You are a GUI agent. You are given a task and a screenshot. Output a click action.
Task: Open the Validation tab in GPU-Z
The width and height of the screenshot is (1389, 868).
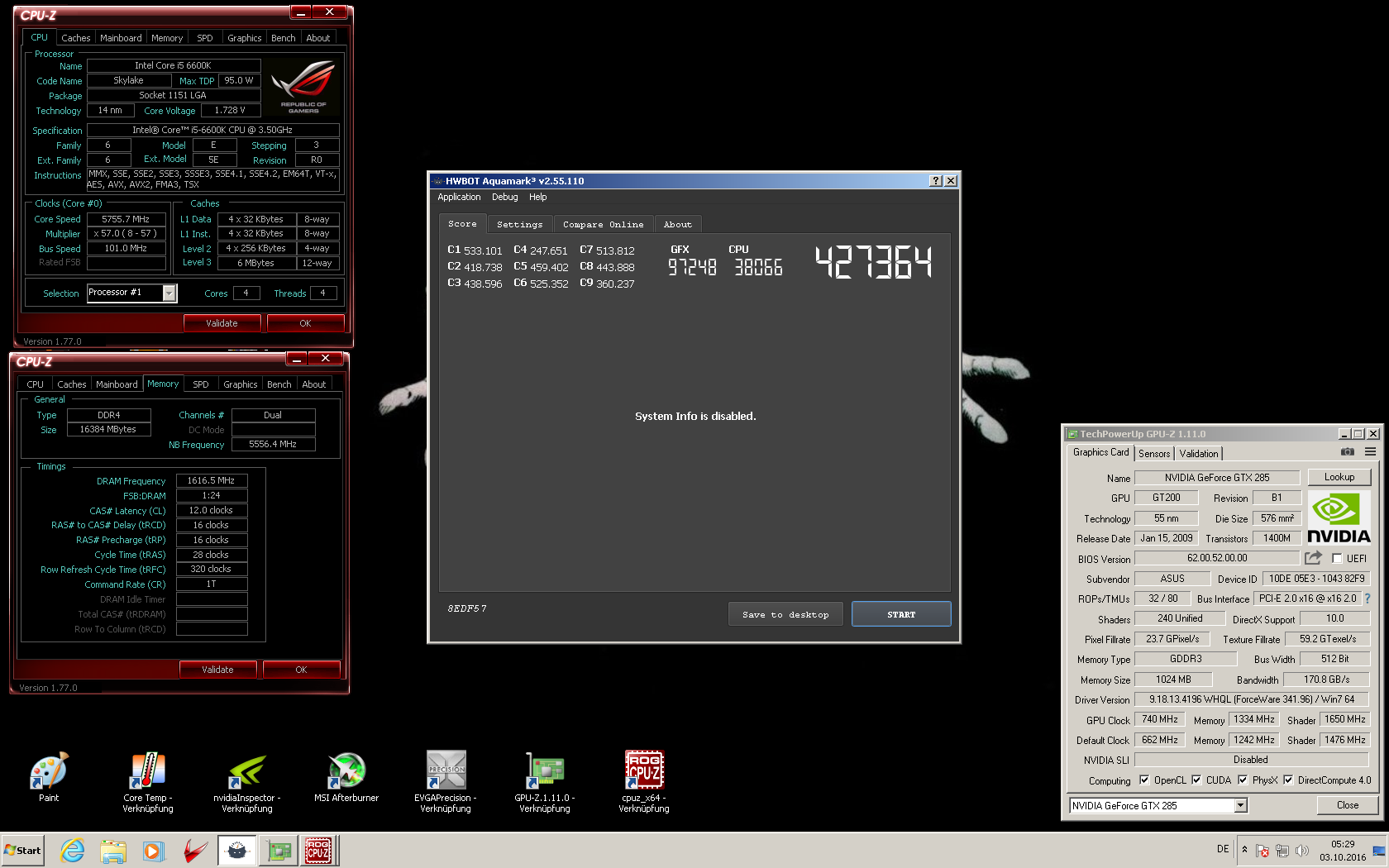(1199, 453)
